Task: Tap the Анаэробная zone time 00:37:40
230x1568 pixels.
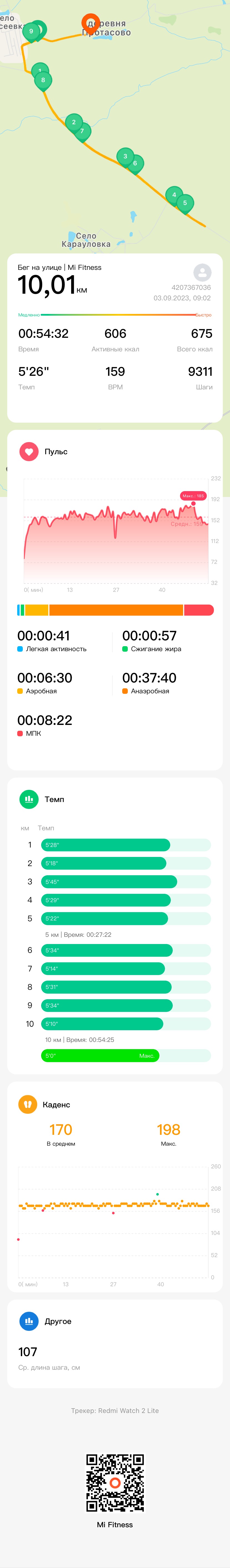Action: click(x=149, y=678)
